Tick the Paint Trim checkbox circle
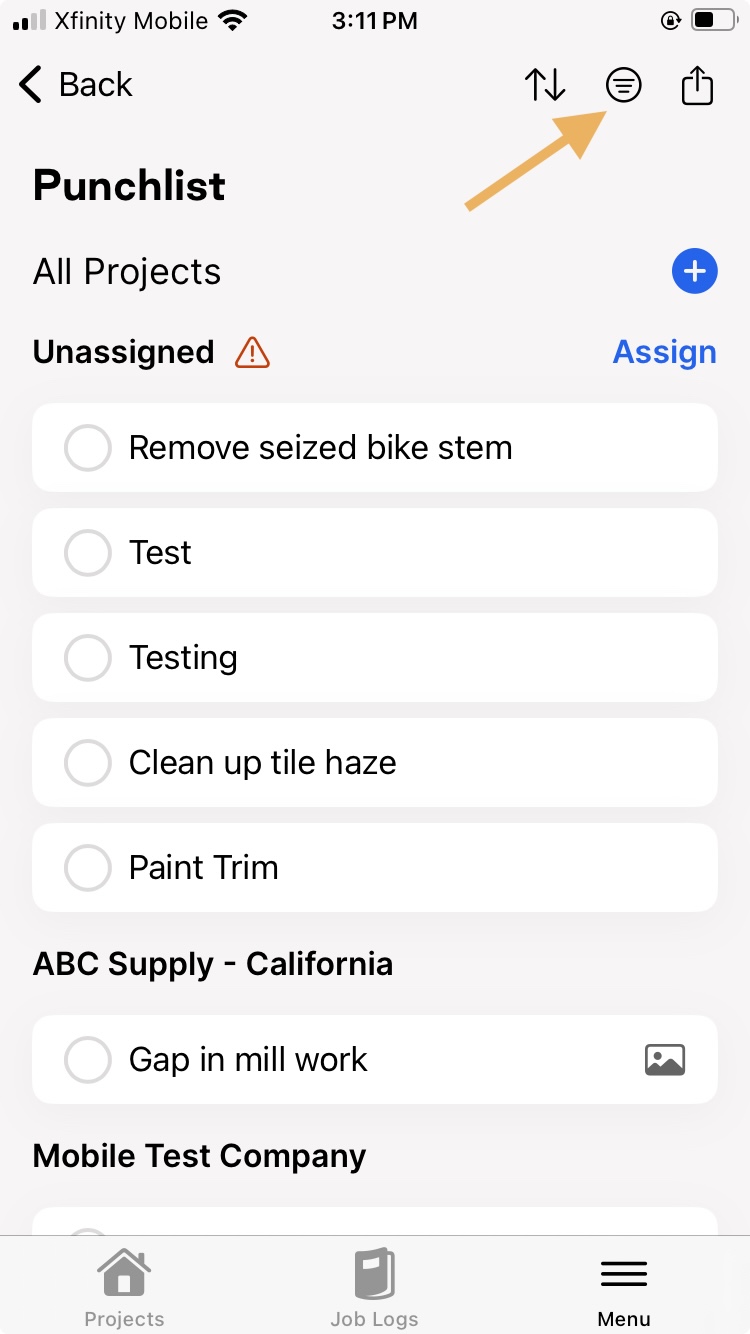The height and width of the screenshot is (1334, 750). point(87,868)
